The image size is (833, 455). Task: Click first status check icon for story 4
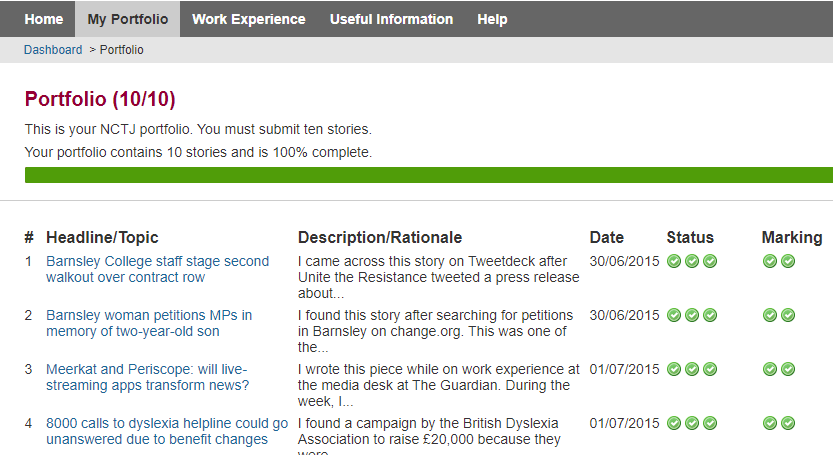click(x=674, y=424)
